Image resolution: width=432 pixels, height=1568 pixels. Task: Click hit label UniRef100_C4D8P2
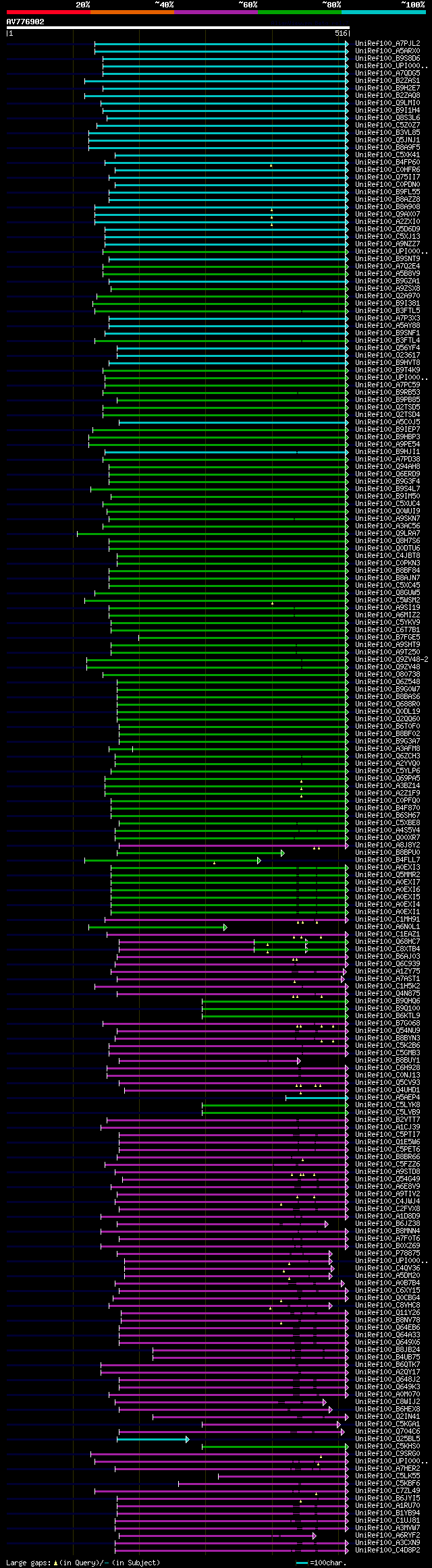click(387, 1550)
